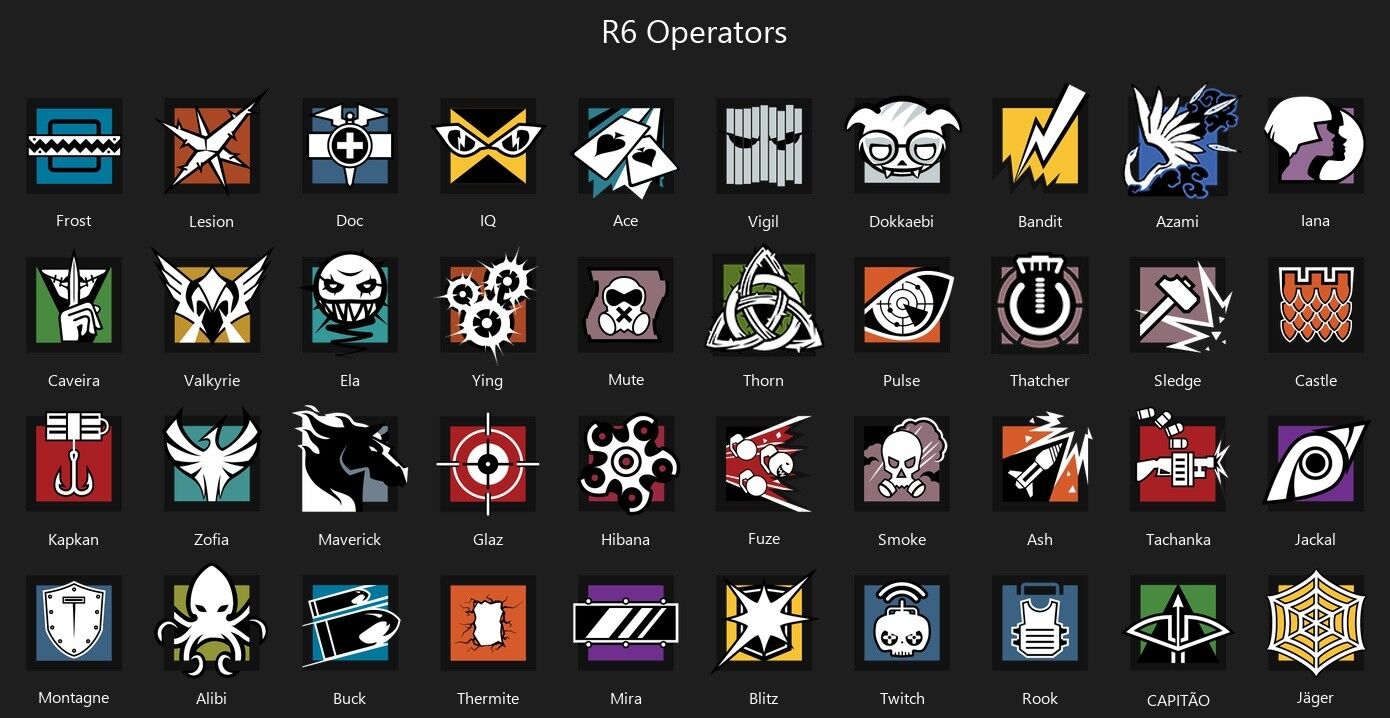This screenshot has width=1390, height=718.
Task: Select Bandit's lightning bolt icon
Action: [1040, 146]
